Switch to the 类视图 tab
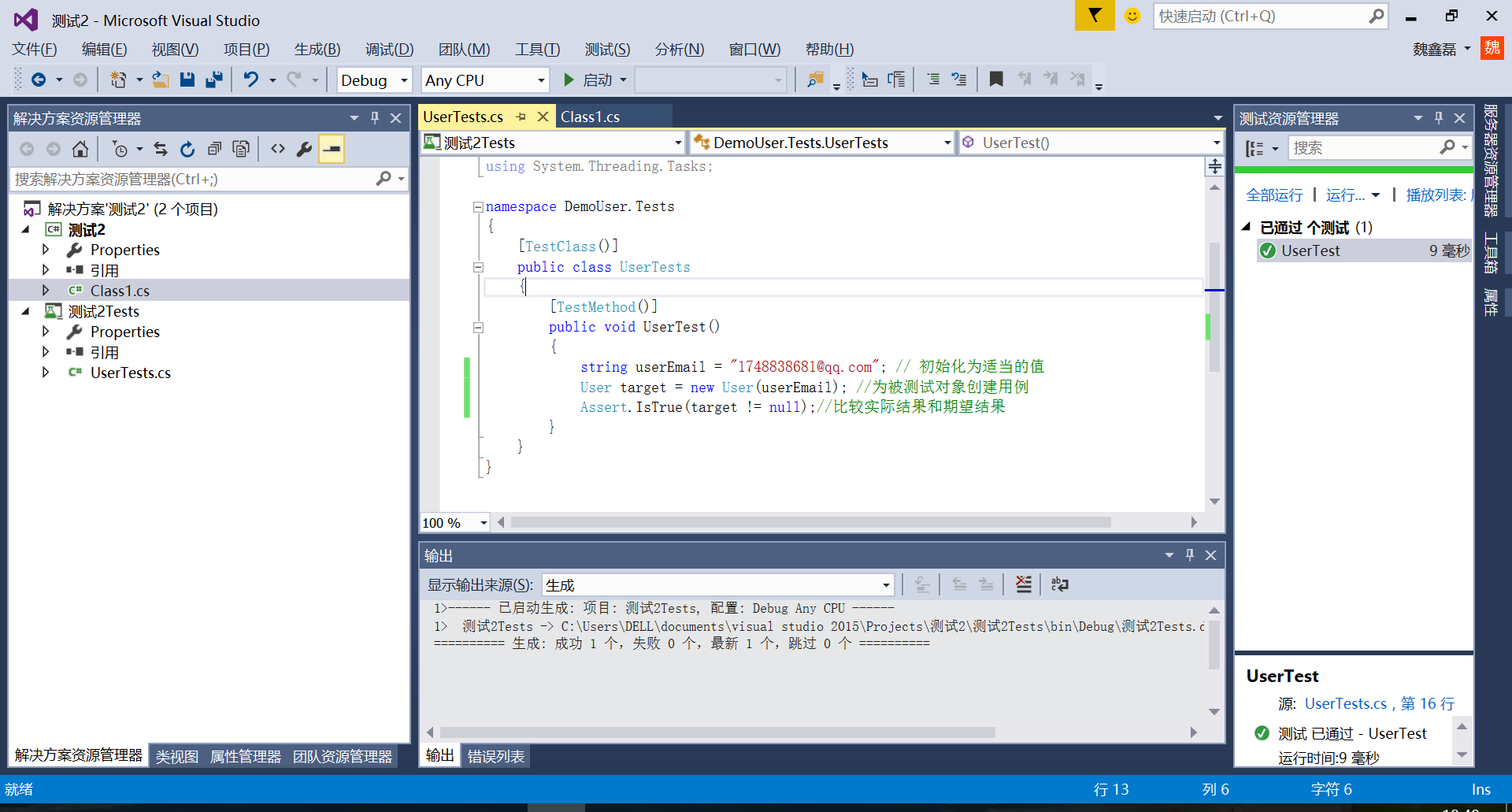Screen dimensions: 1512x812 177,756
